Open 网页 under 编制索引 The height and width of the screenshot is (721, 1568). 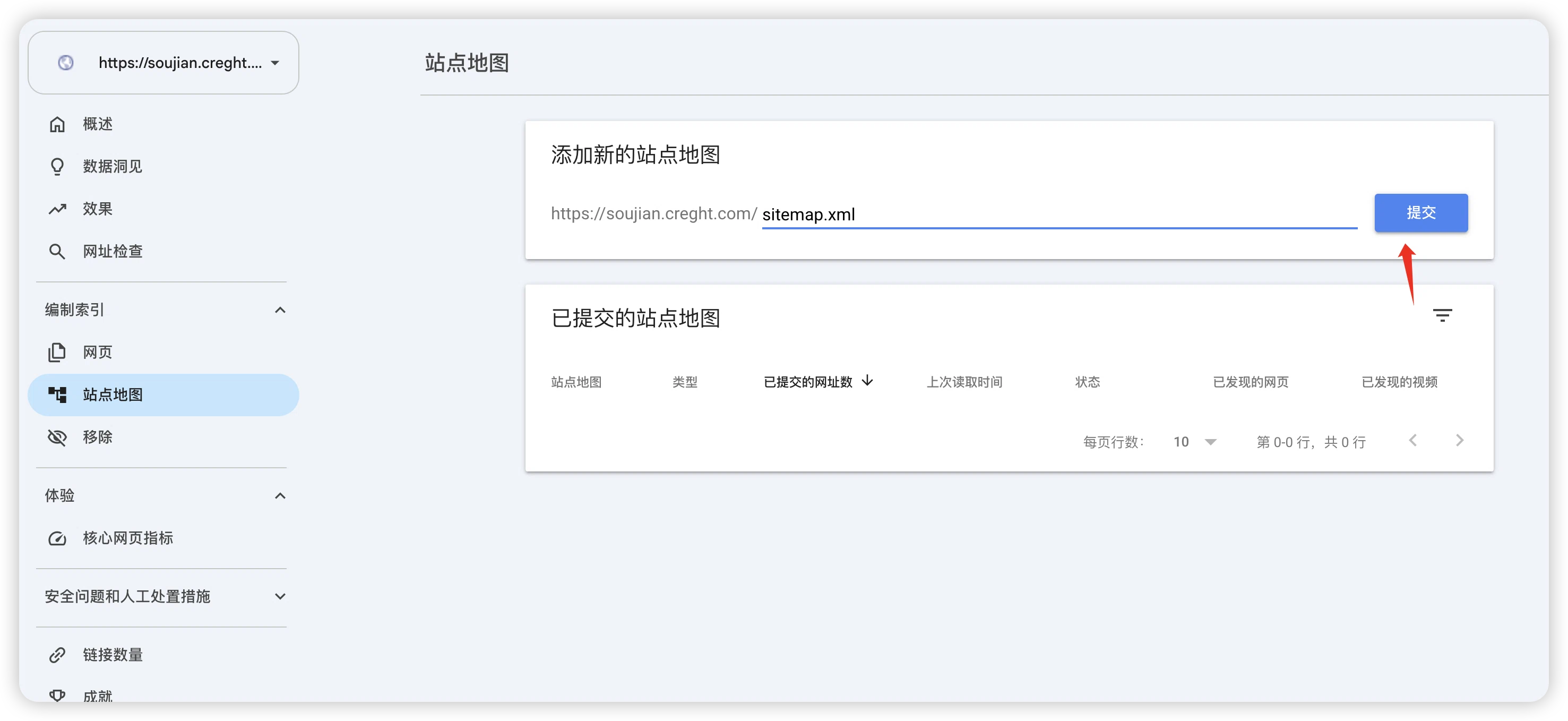click(x=163, y=353)
